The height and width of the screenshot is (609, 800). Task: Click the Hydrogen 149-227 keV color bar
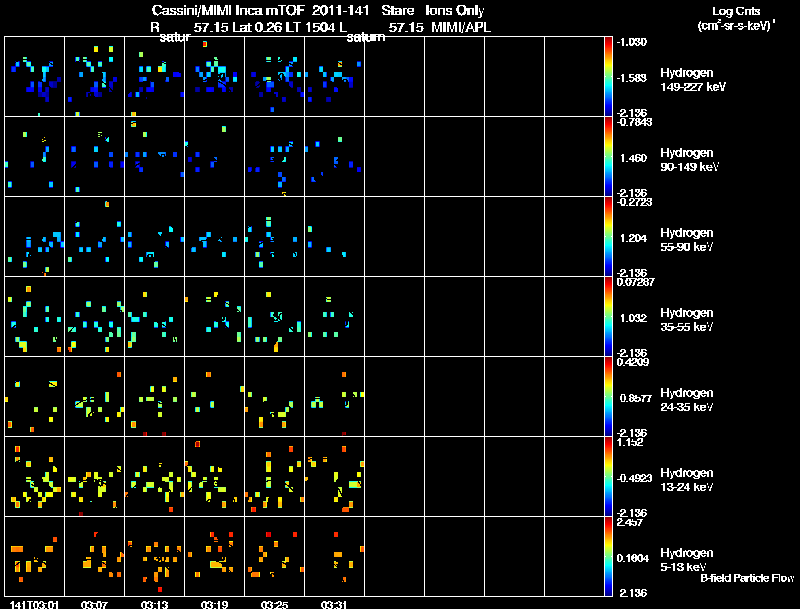[608, 77]
